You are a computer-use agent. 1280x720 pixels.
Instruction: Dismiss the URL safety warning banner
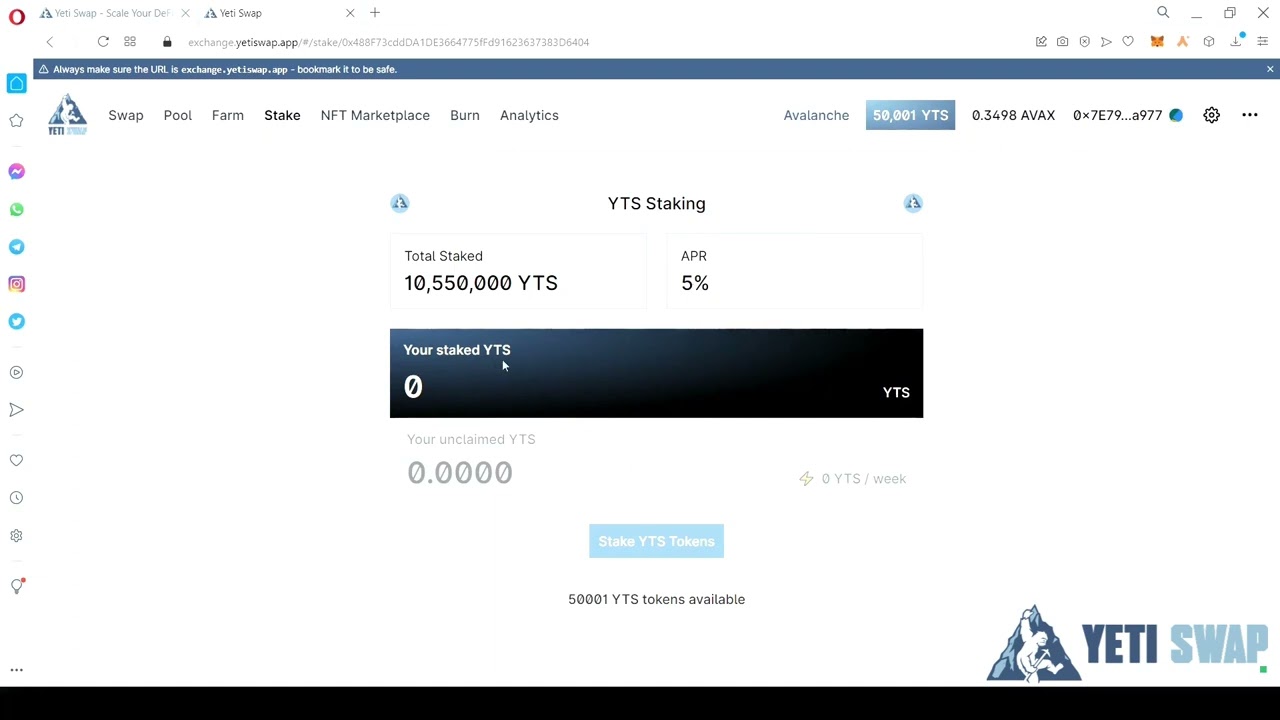(x=1270, y=69)
